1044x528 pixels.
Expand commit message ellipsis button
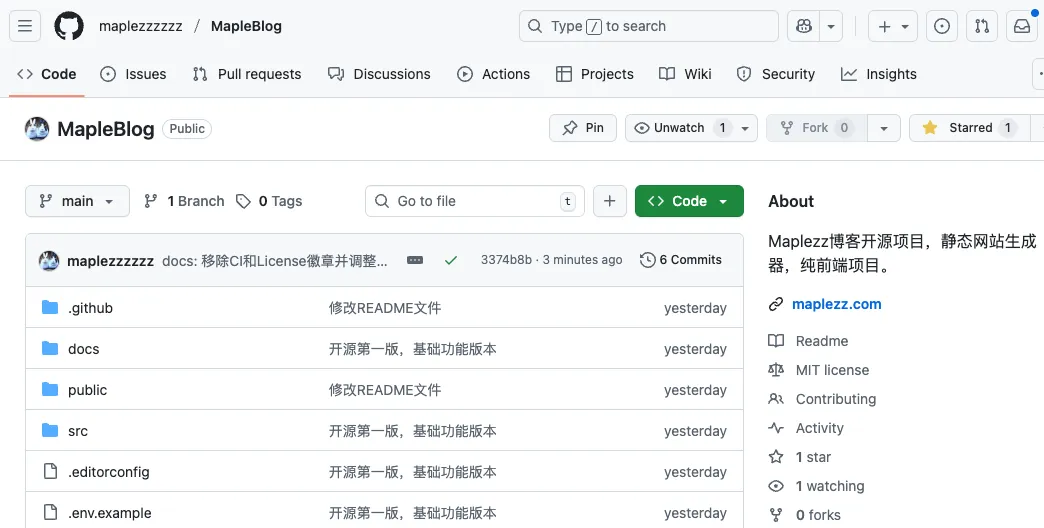coord(415,260)
